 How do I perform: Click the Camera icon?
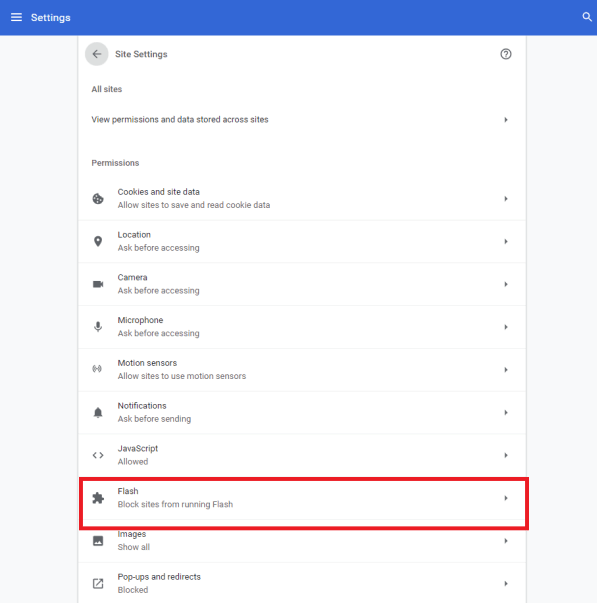(98, 284)
